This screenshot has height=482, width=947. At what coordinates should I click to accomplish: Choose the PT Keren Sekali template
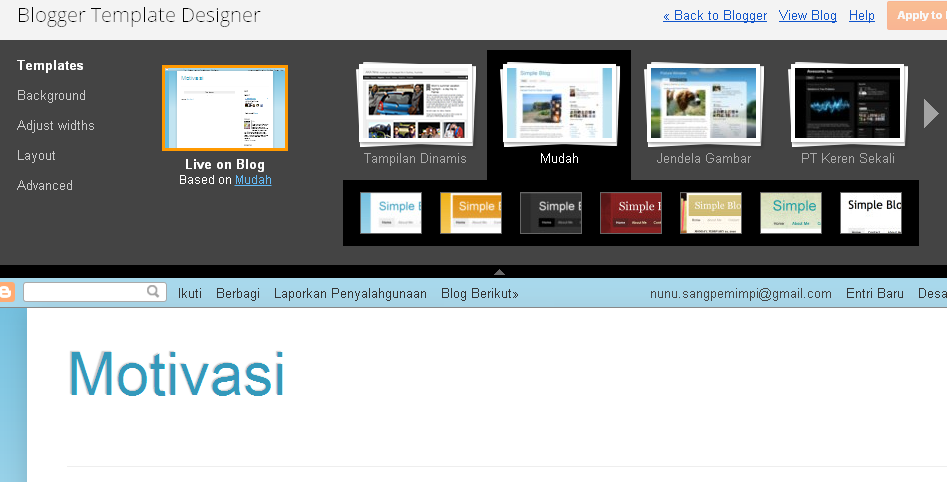coord(848,106)
